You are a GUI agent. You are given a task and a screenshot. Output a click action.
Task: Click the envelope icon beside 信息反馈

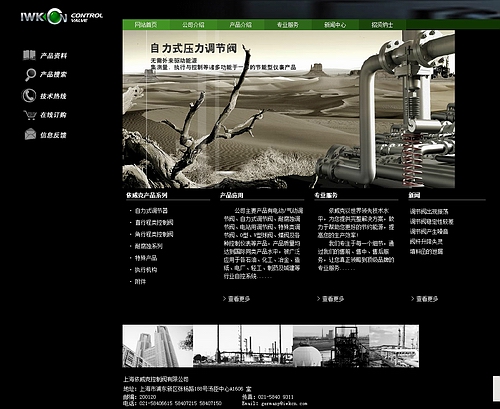coord(30,134)
